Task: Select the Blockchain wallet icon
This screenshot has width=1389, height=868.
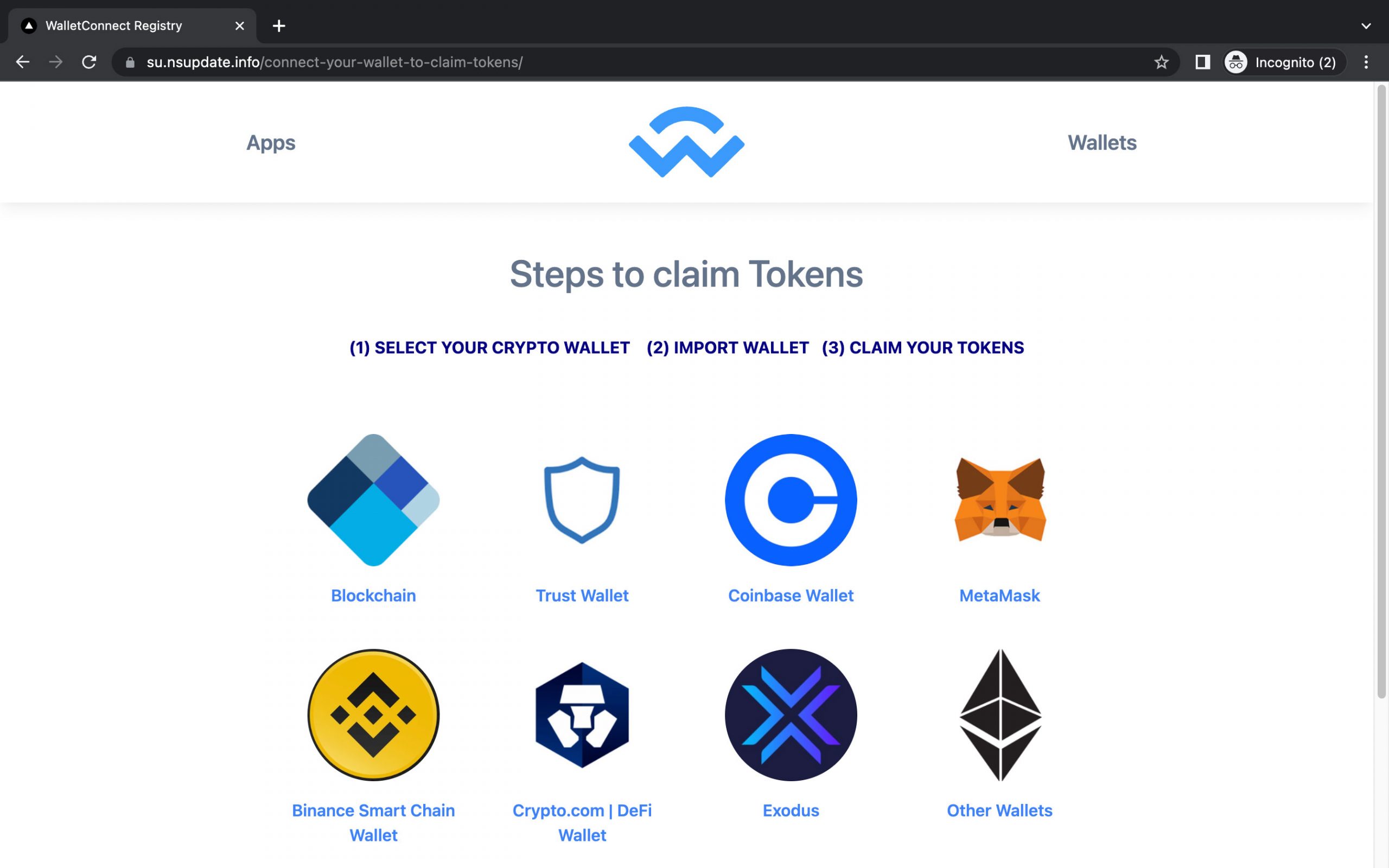Action: (373, 499)
